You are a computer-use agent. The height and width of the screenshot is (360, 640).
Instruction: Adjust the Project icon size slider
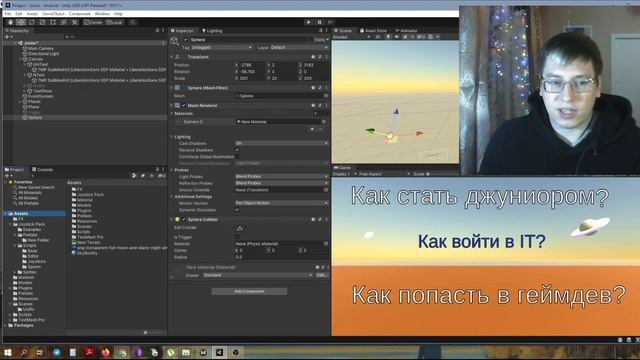pyautogui.click(x=153, y=332)
